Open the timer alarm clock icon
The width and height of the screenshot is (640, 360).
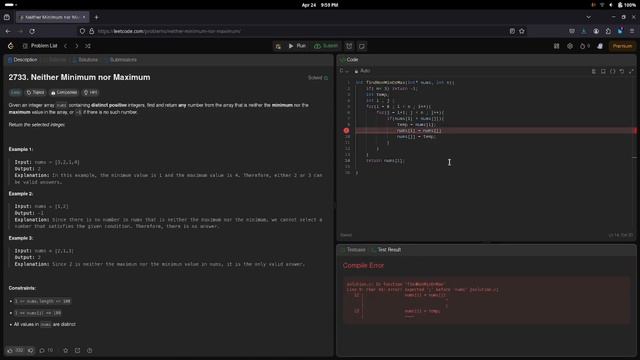(349, 46)
